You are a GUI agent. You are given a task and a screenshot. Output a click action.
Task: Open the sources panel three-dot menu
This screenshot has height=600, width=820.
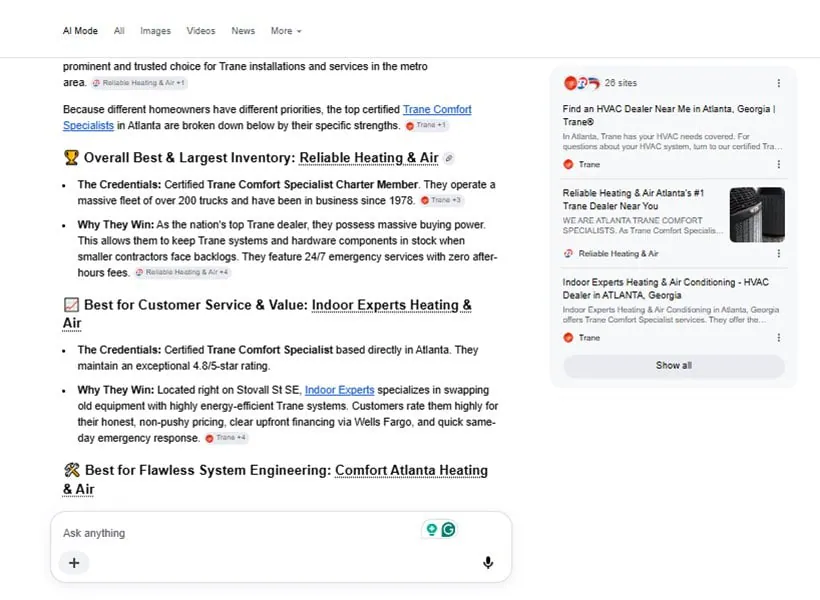[x=779, y=83]
